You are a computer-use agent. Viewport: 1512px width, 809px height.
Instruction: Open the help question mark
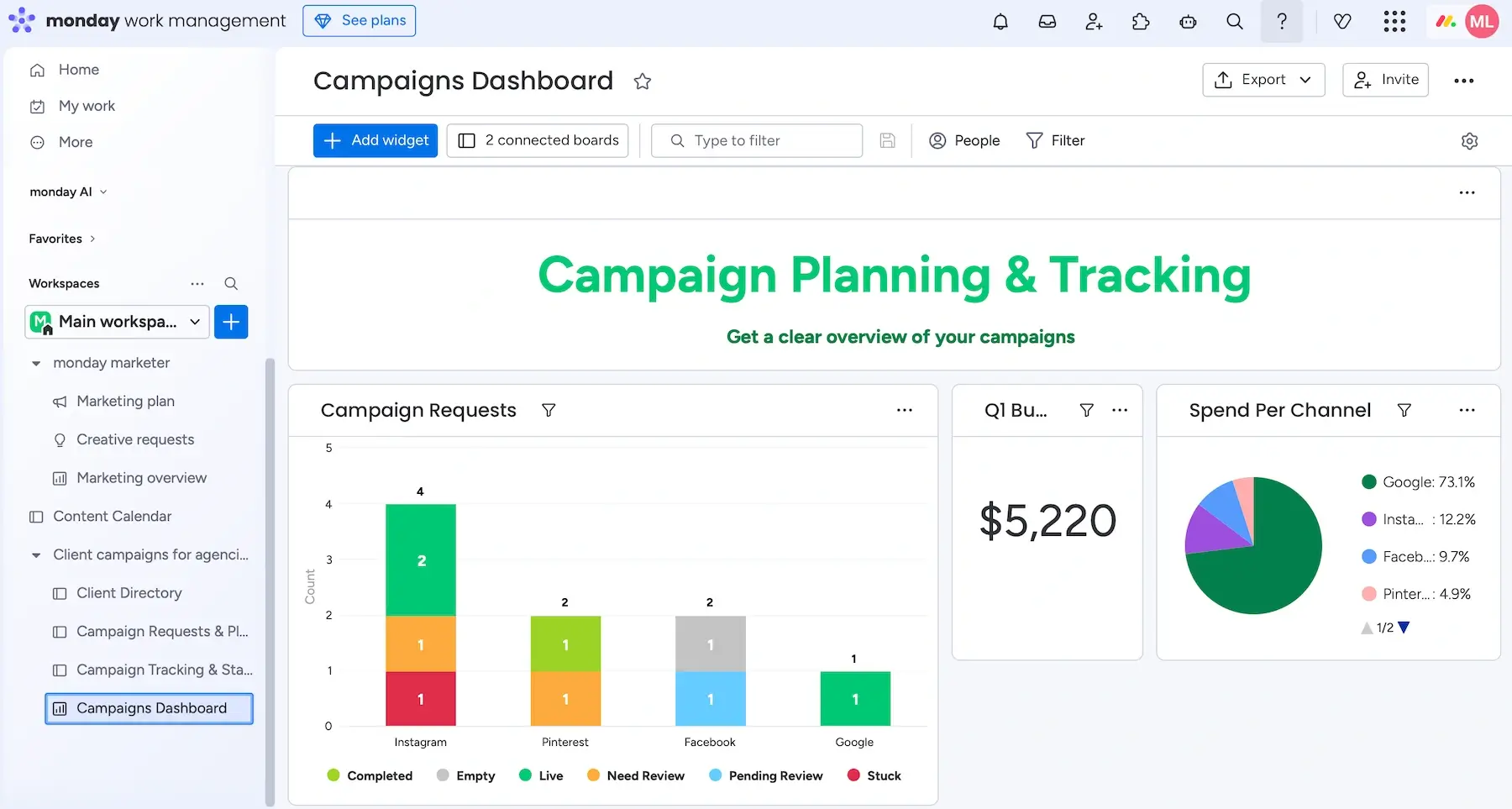(x=1282, y=22)
